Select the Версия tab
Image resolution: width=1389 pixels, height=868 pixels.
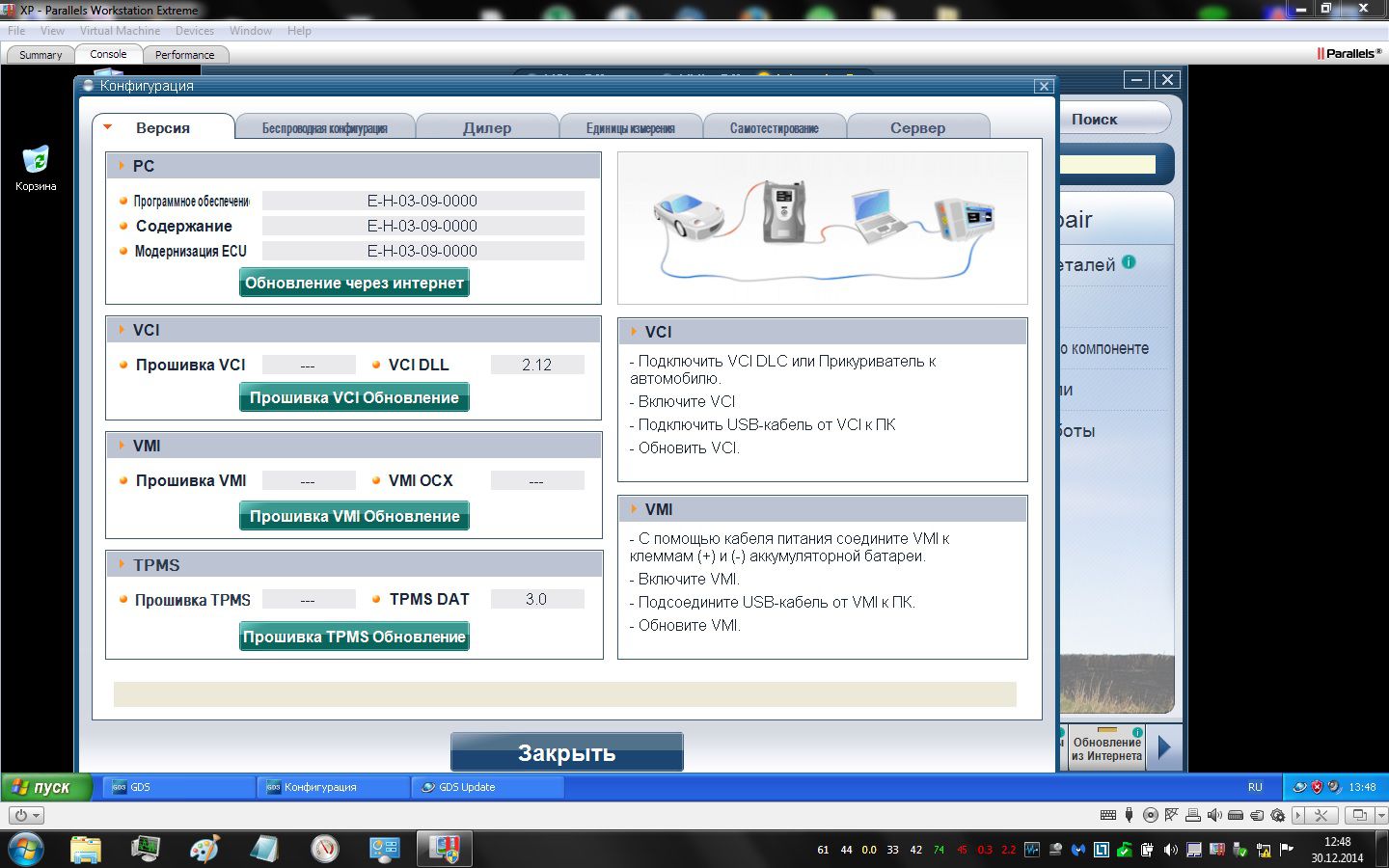pyautogui.click(x=163, y=127)
